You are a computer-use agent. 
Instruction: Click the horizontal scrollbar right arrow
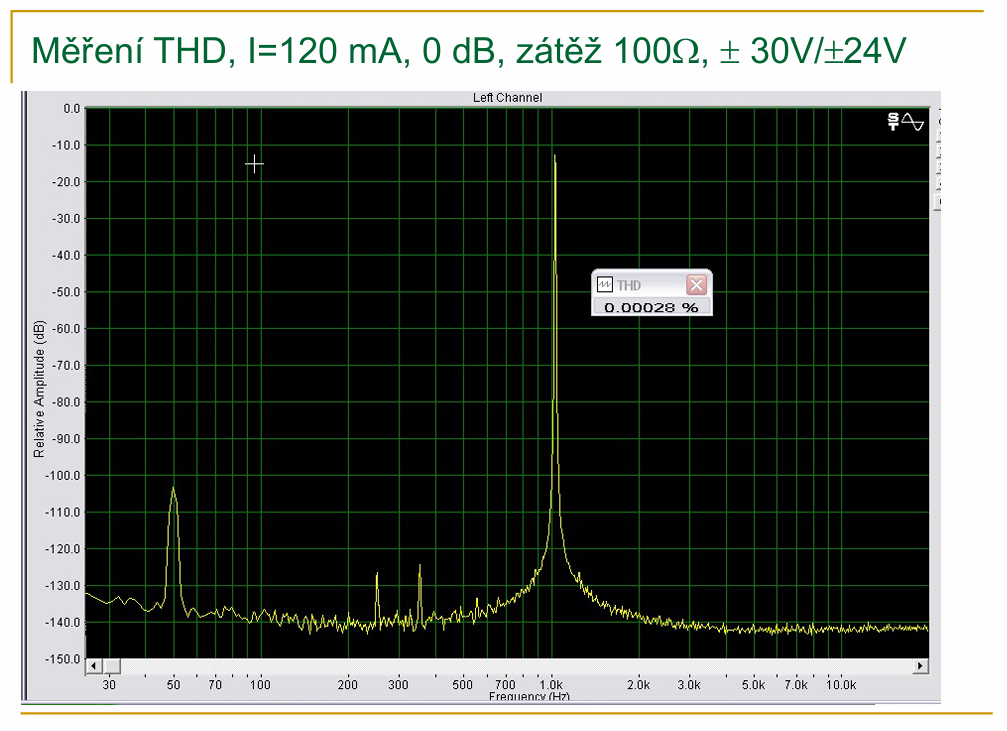921,666
